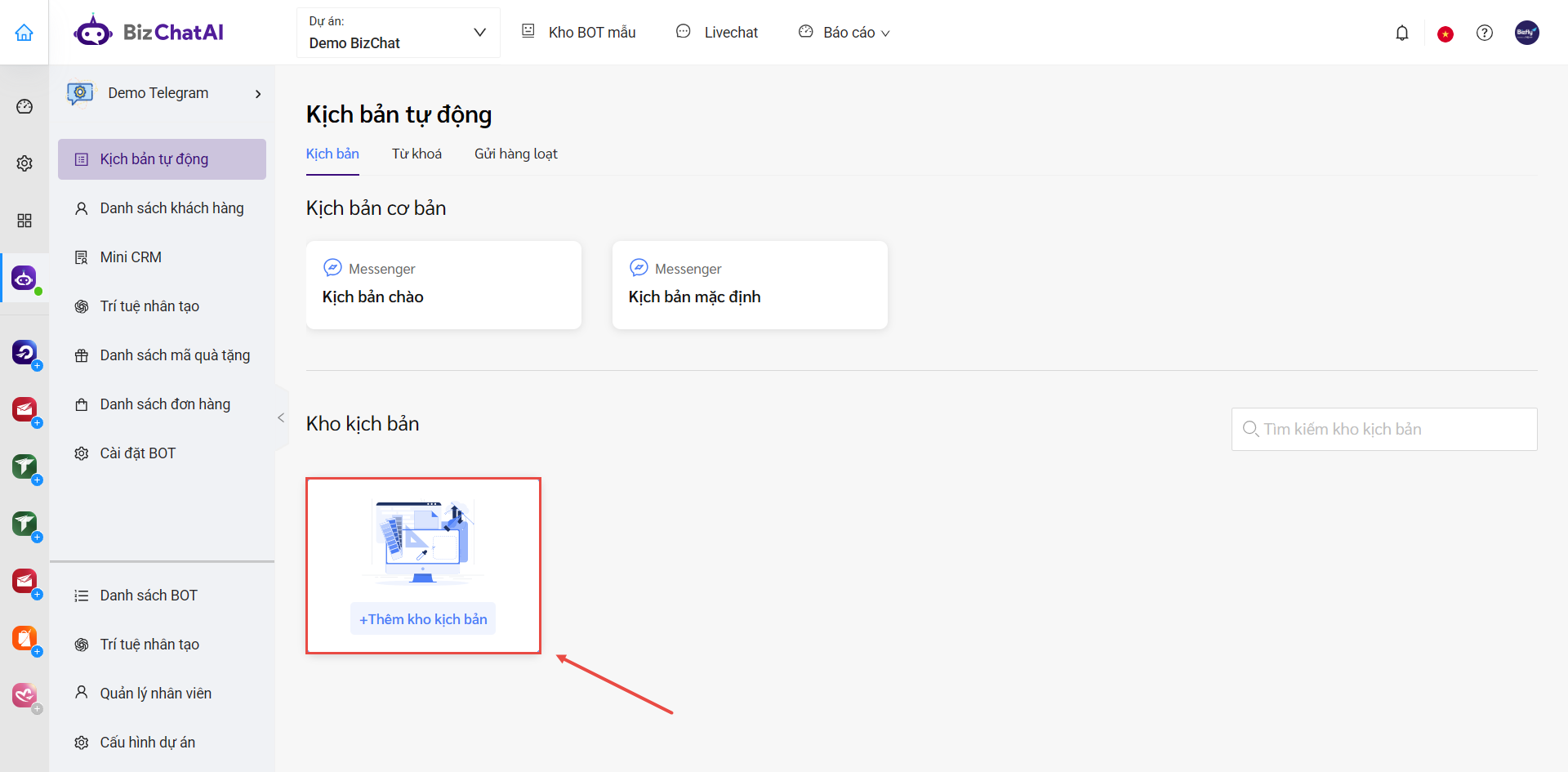
Task: Add the blue circular-arrow app
Action: (x=24, y=352)
